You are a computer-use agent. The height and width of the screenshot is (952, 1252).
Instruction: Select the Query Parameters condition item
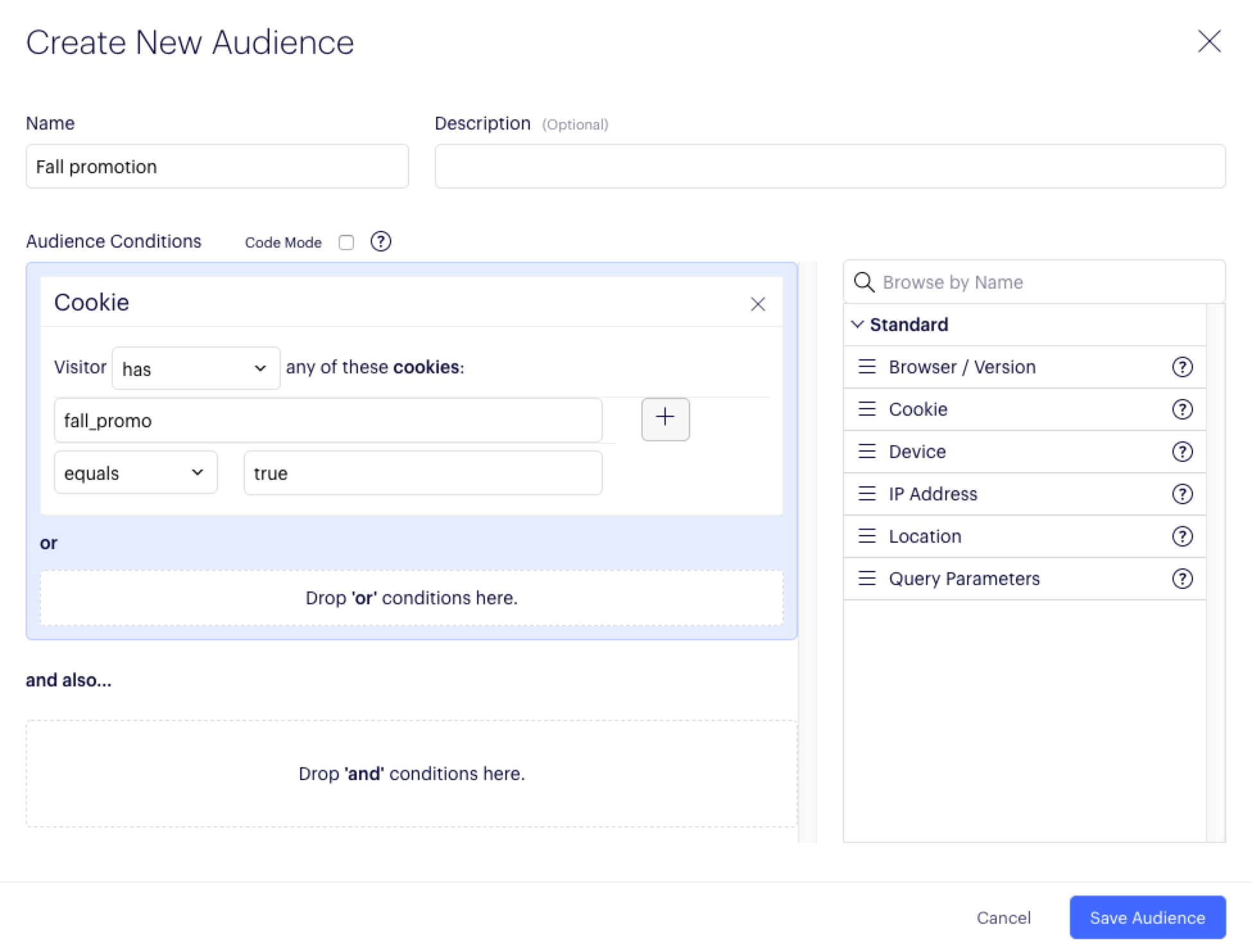pos(963,579)
